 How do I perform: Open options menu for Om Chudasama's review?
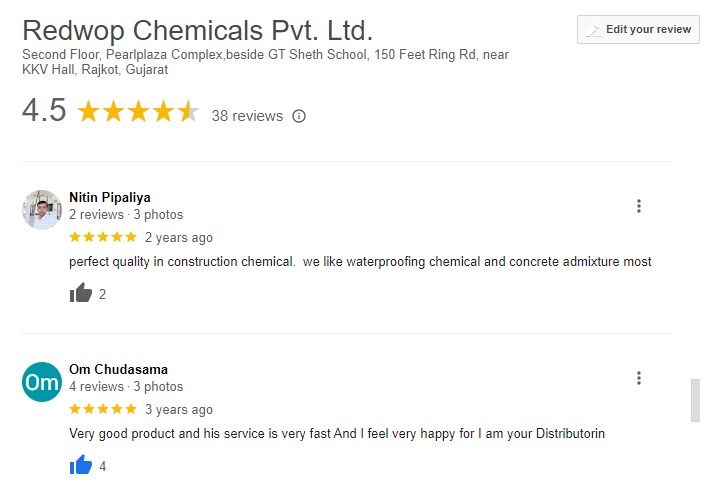coord(639,378)
